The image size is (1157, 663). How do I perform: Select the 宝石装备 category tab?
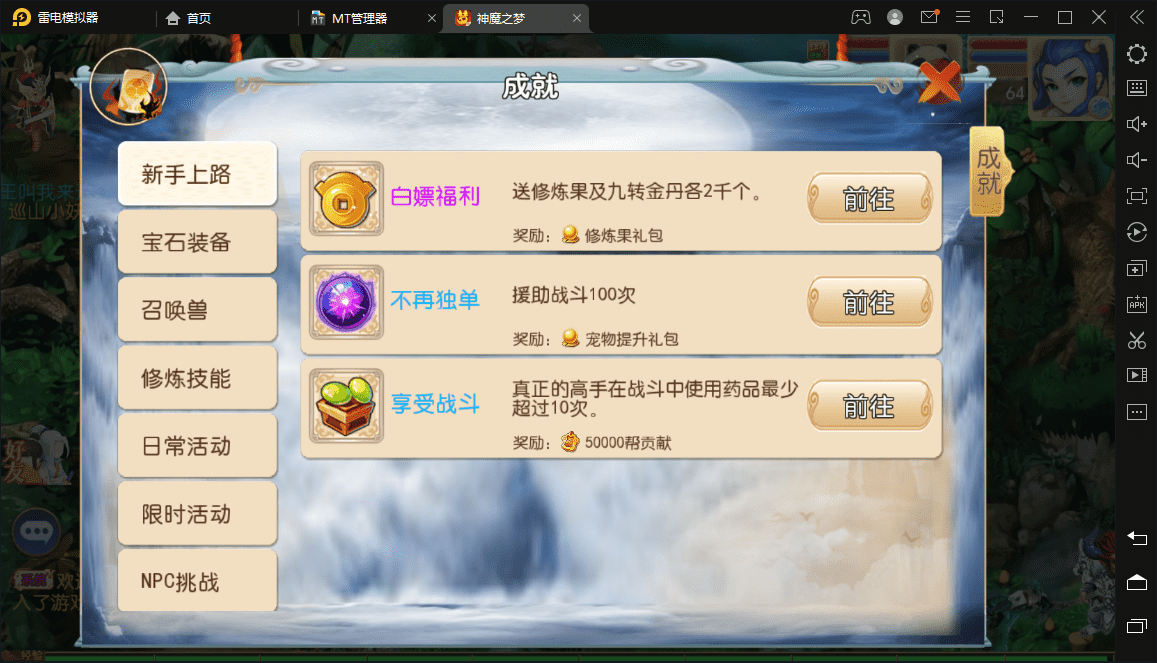197,242
